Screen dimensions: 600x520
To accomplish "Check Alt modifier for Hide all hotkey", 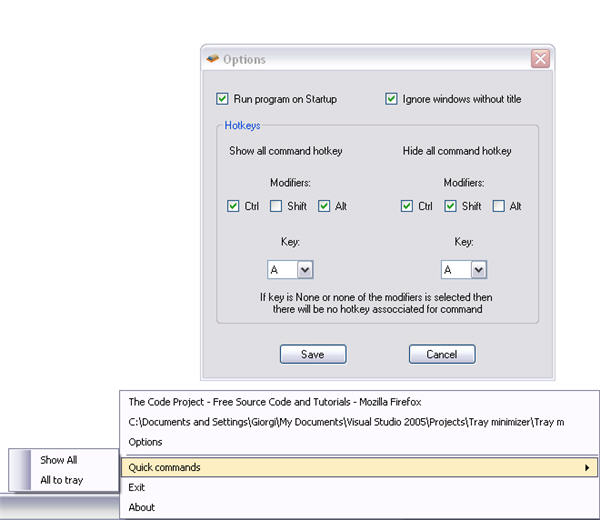I will point(498,206).
